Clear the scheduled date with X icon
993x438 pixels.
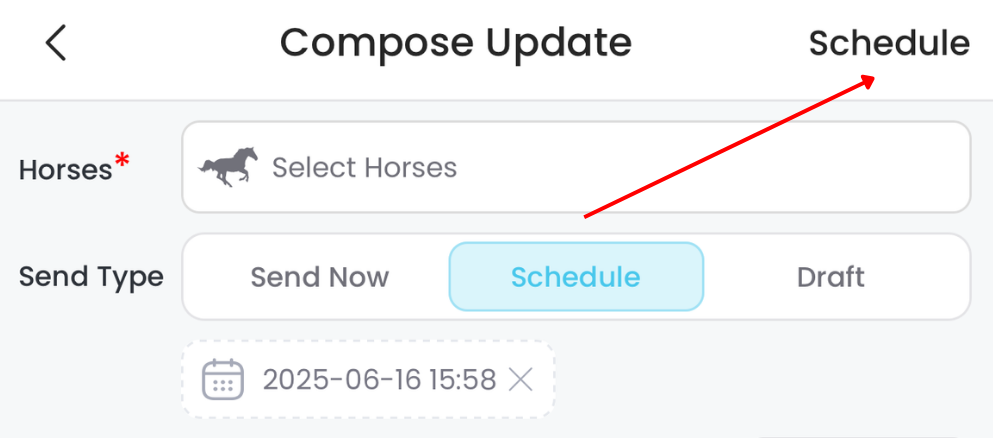coord(520,379)
